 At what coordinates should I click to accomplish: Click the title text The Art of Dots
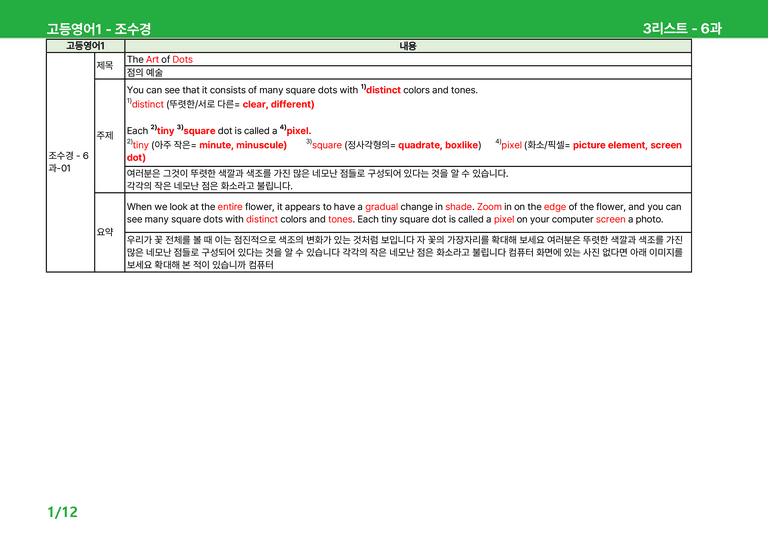click(x=160, y=59)
